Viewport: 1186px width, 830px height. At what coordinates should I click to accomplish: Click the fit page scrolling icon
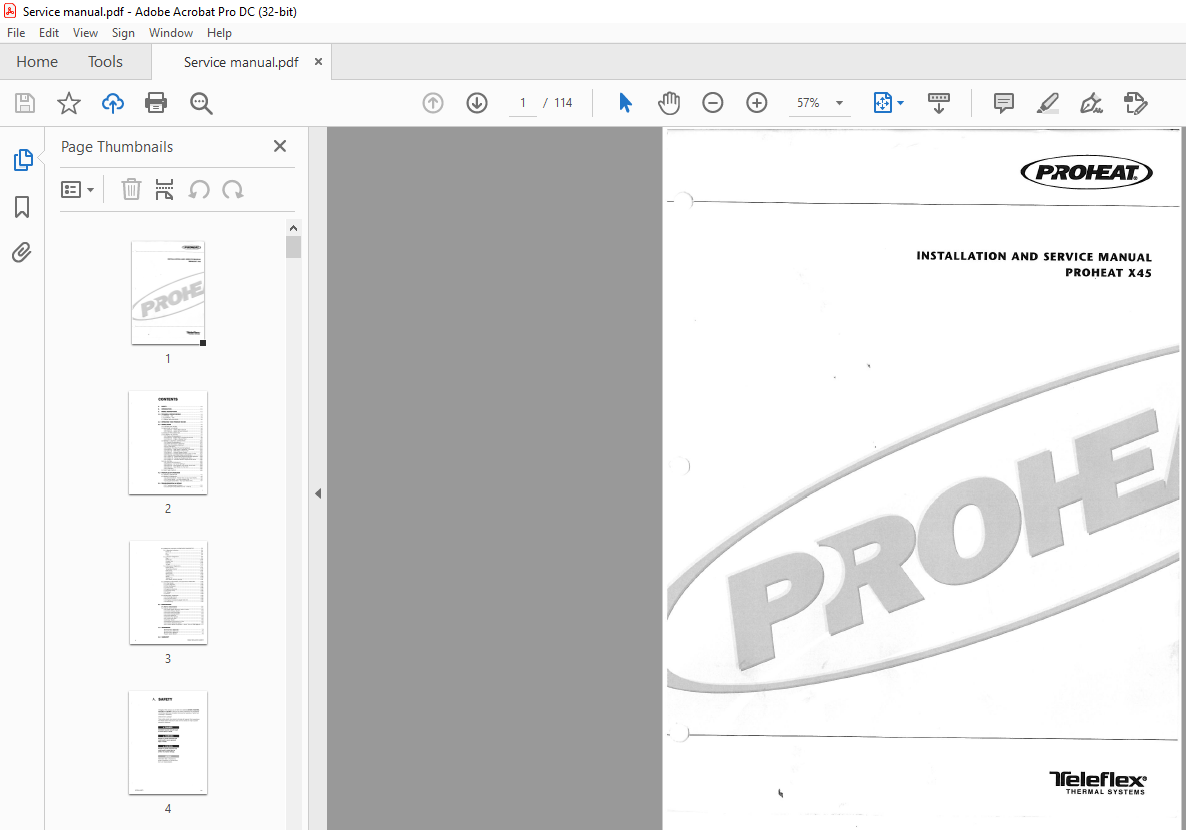883,103
